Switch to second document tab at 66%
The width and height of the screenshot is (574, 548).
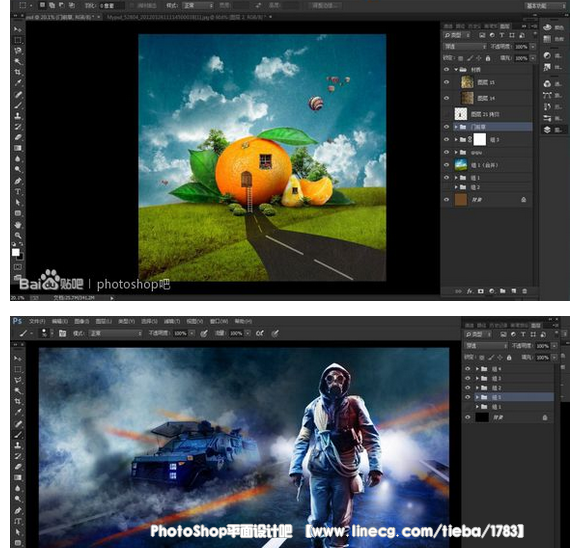coord(188,17)
